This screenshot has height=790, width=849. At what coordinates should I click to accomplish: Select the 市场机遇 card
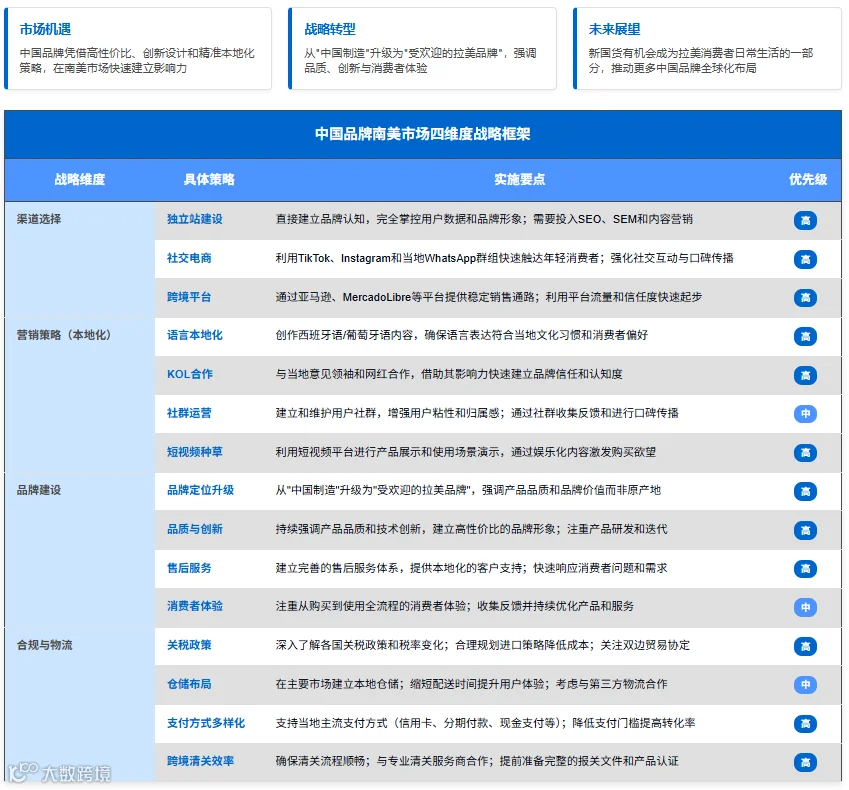point(138,48)
